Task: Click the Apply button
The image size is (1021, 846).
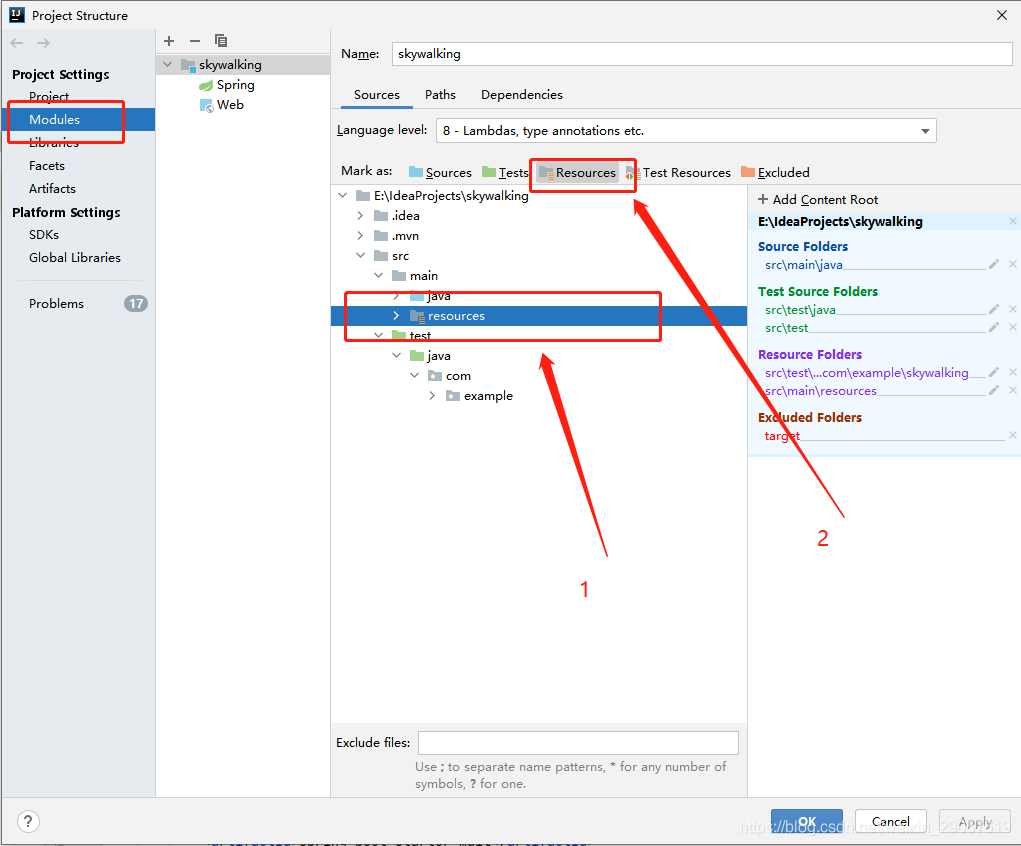Action: pyautogui.click(x=975, y=821)
